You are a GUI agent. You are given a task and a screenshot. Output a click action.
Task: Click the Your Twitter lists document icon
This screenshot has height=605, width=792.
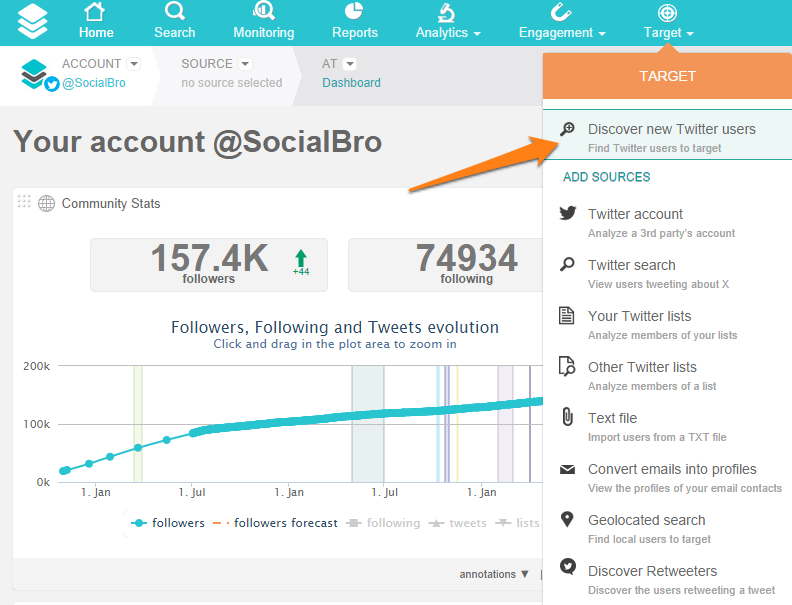click(567, 315)
